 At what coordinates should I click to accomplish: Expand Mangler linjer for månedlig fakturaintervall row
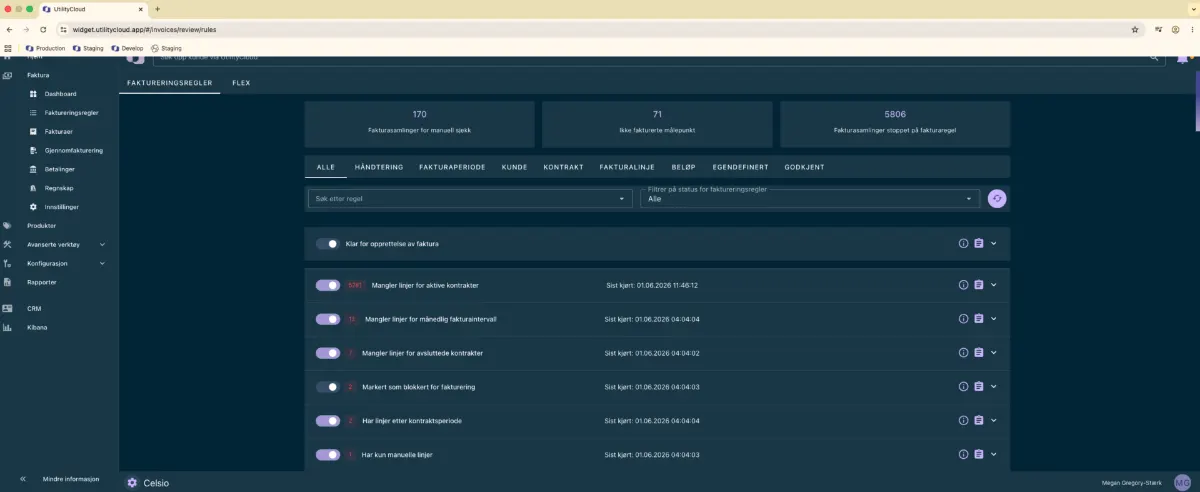tap(994, 319)
